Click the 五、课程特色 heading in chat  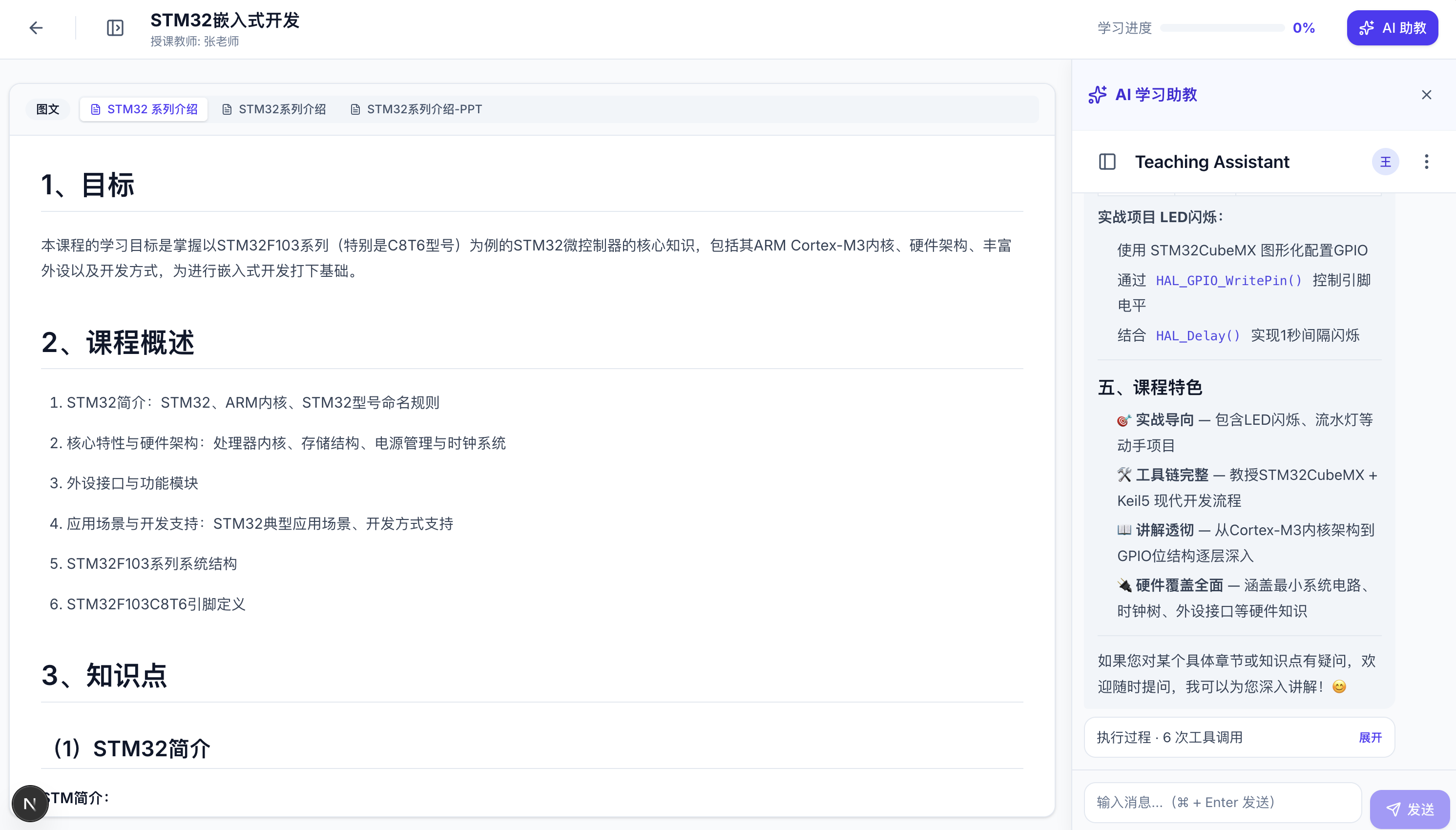(x=1150, y=388)
